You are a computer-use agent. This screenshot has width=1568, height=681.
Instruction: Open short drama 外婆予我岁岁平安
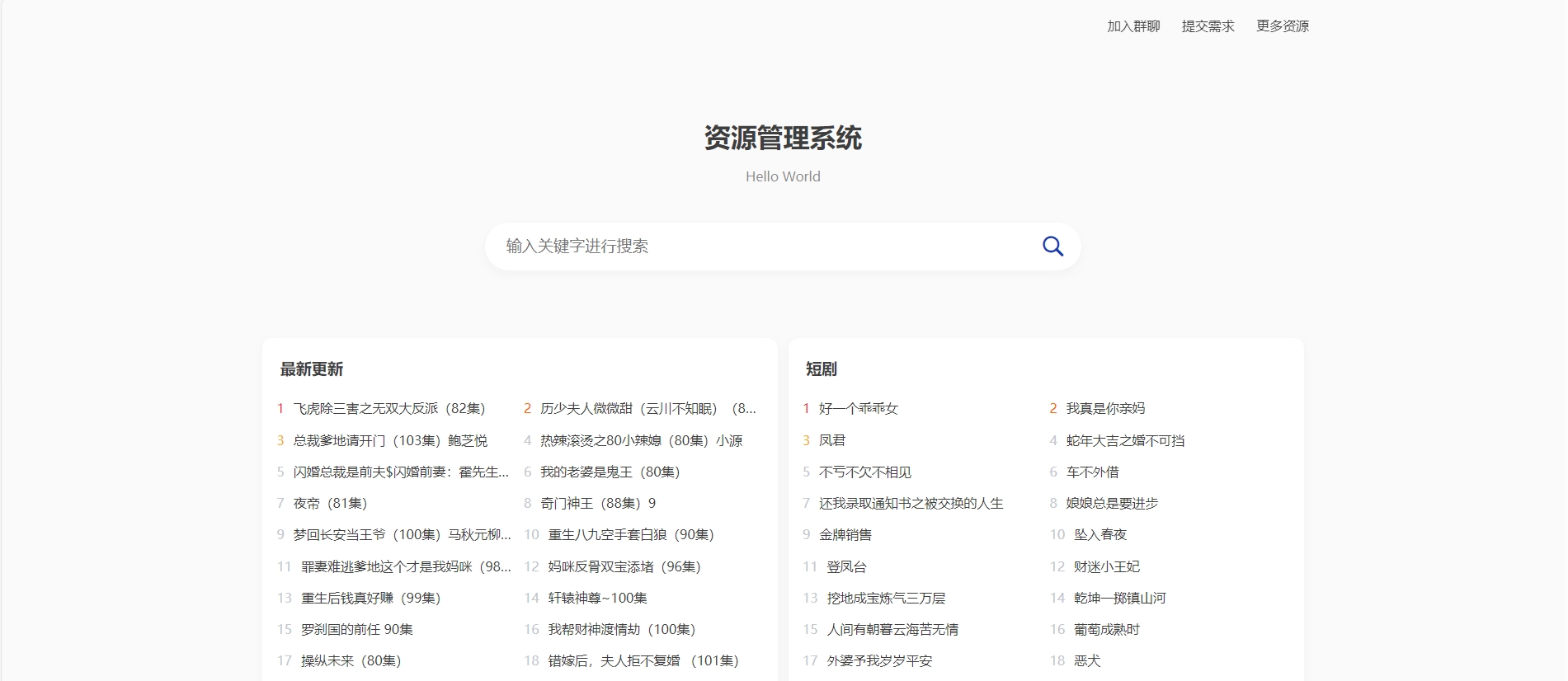[x=879, y=660]
